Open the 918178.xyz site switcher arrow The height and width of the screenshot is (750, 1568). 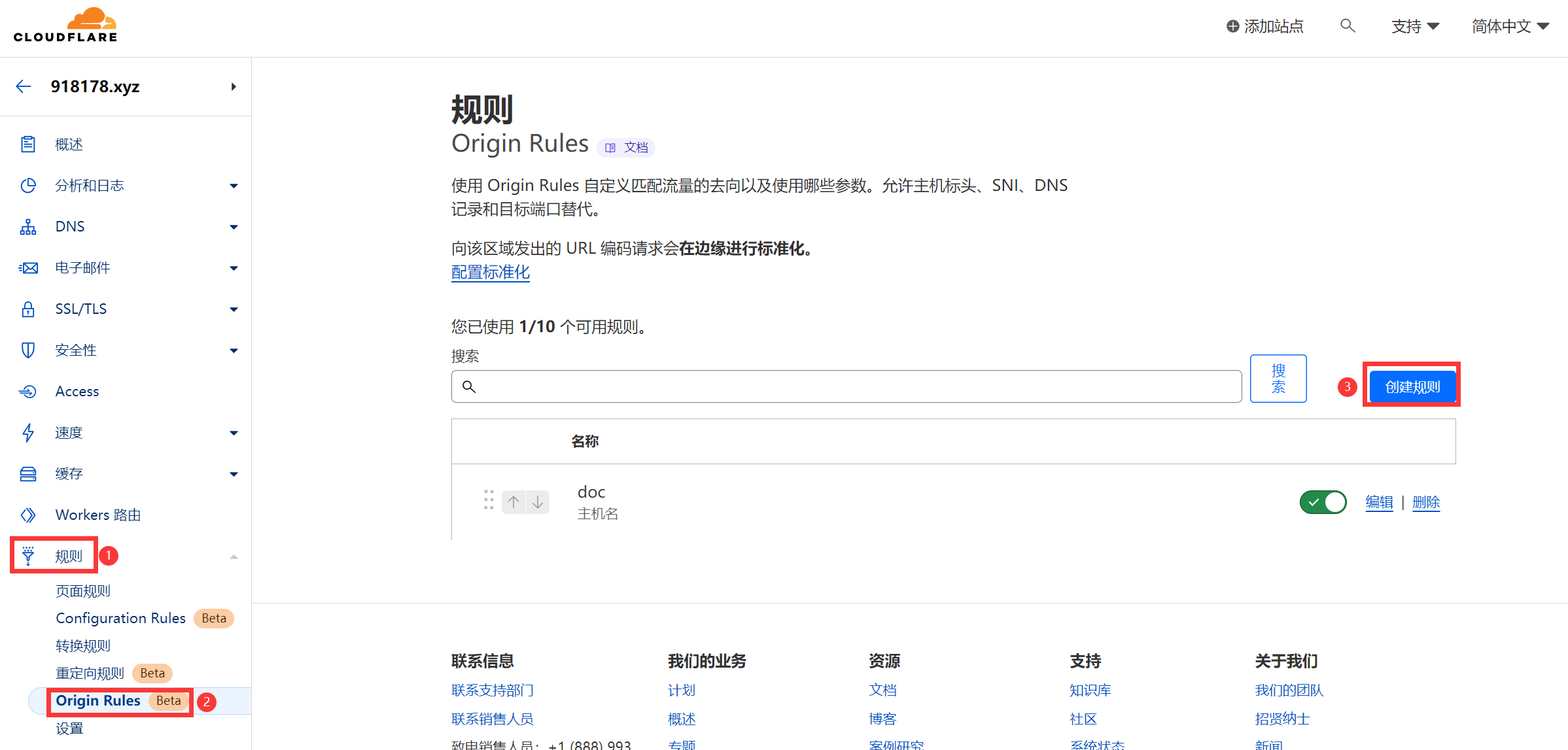tap(234, 86)
